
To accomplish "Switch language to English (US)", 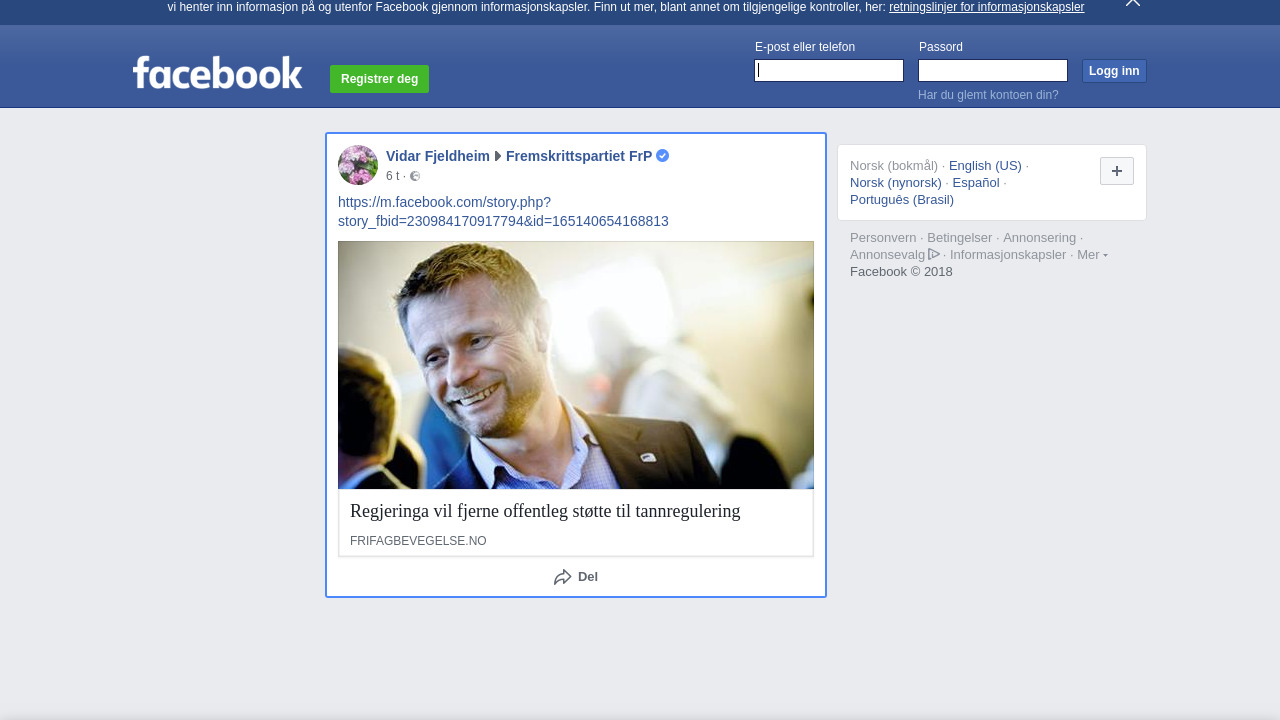I will [x=985, y=166].
